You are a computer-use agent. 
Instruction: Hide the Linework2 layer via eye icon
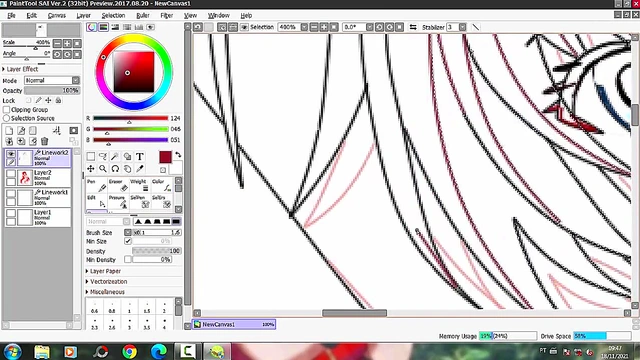pos(11,154)
